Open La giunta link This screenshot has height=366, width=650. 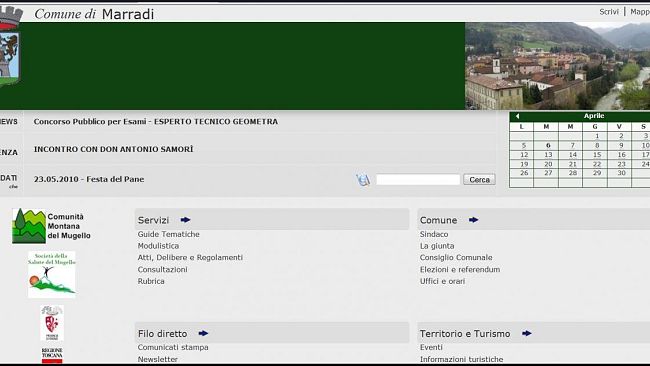click(437, 246)
